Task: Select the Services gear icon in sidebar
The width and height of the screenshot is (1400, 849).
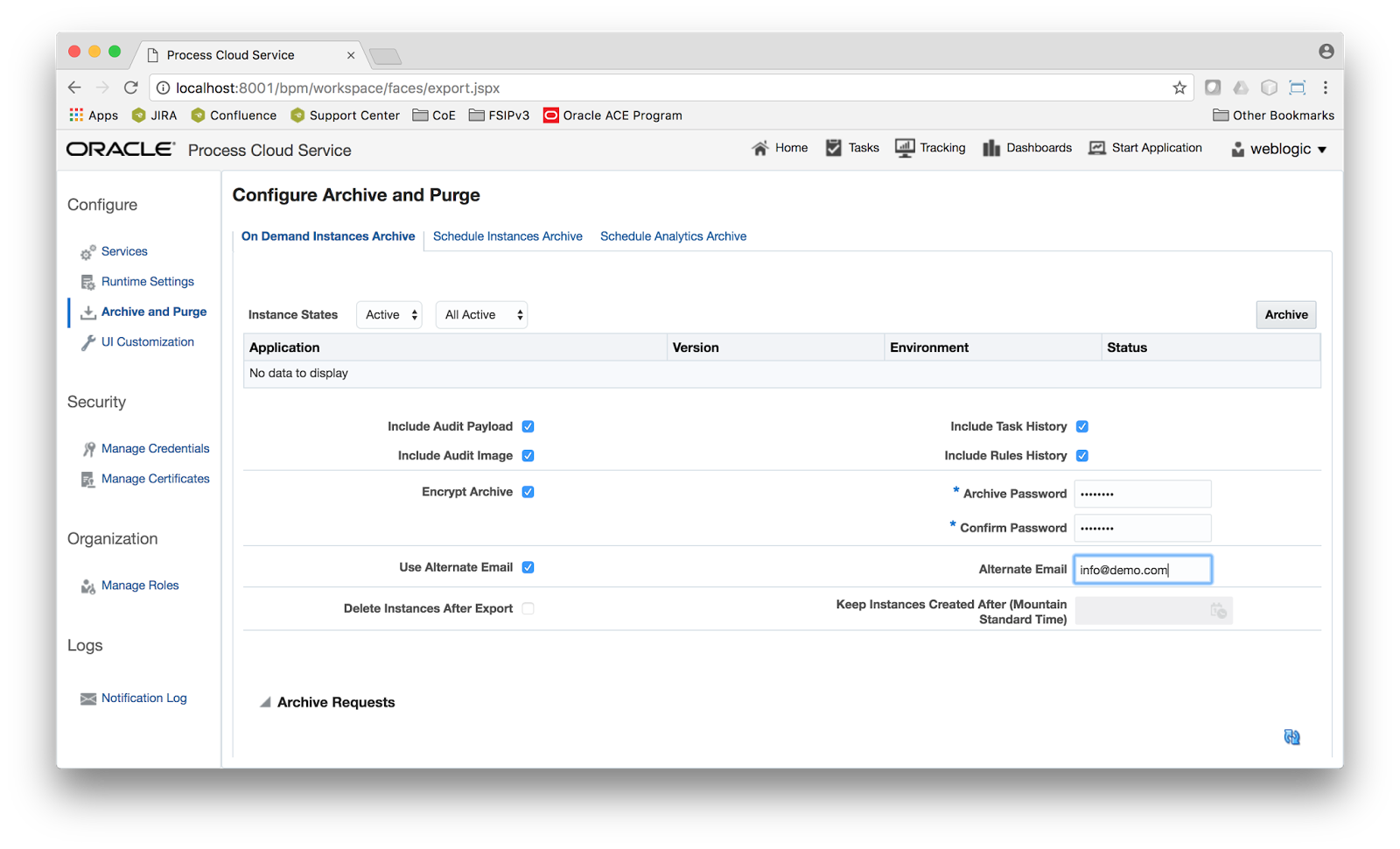Action: [x=87, y=251]
